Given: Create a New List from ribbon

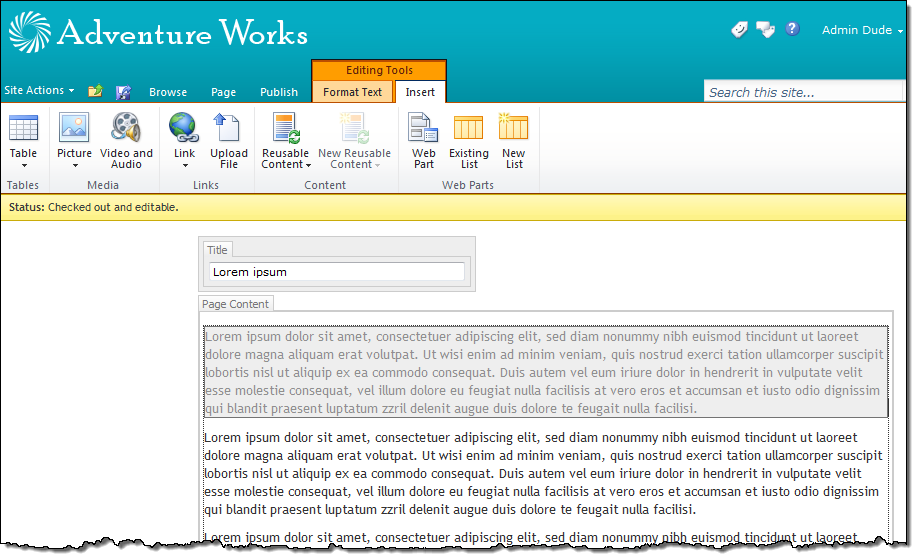Looking at the screenshot, I should point(513,140).
